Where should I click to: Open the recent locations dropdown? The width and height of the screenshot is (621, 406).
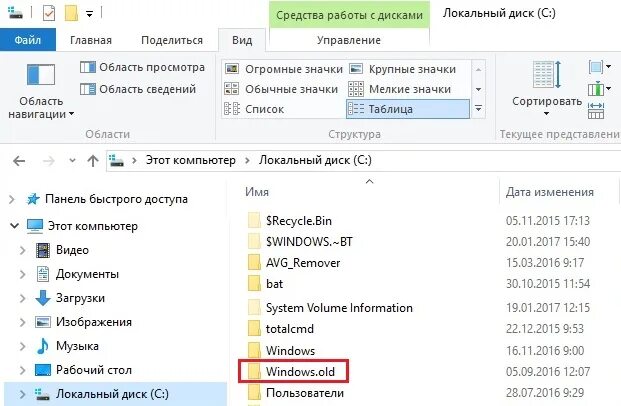[x=72, y=161]
